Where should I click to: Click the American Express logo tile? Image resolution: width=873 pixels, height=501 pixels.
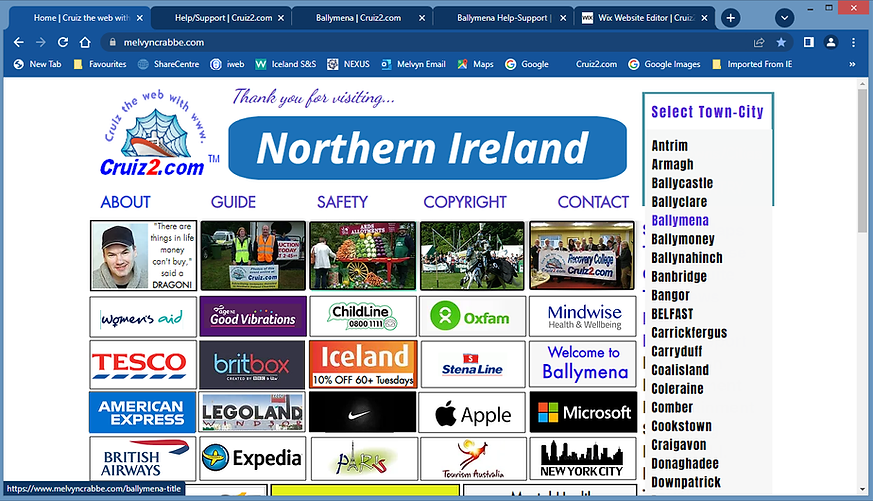[143, 412]
